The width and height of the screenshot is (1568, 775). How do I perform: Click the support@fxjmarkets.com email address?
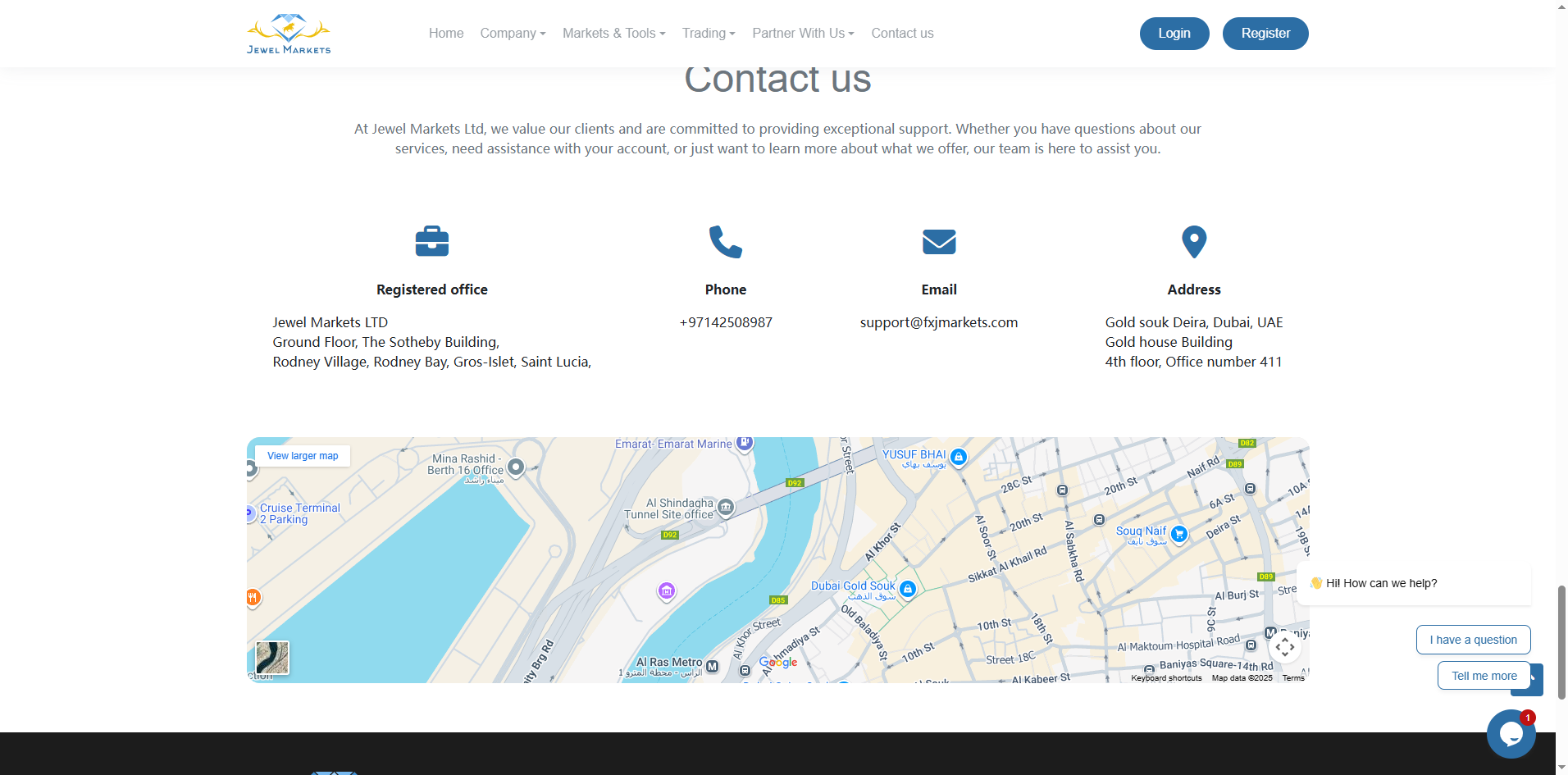click(939, 322)
